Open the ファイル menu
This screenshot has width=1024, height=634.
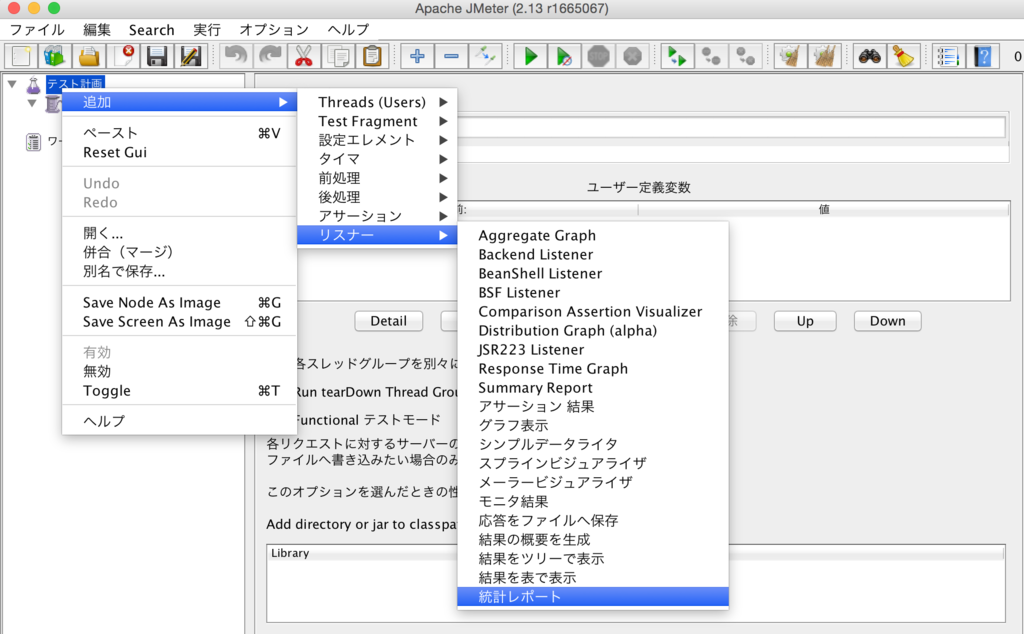click(x=37, y=29)
